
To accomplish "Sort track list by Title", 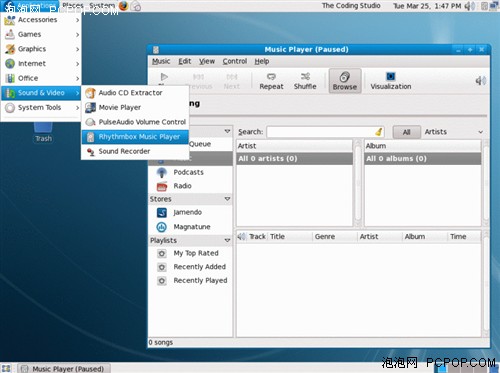I will coord(290,237).
